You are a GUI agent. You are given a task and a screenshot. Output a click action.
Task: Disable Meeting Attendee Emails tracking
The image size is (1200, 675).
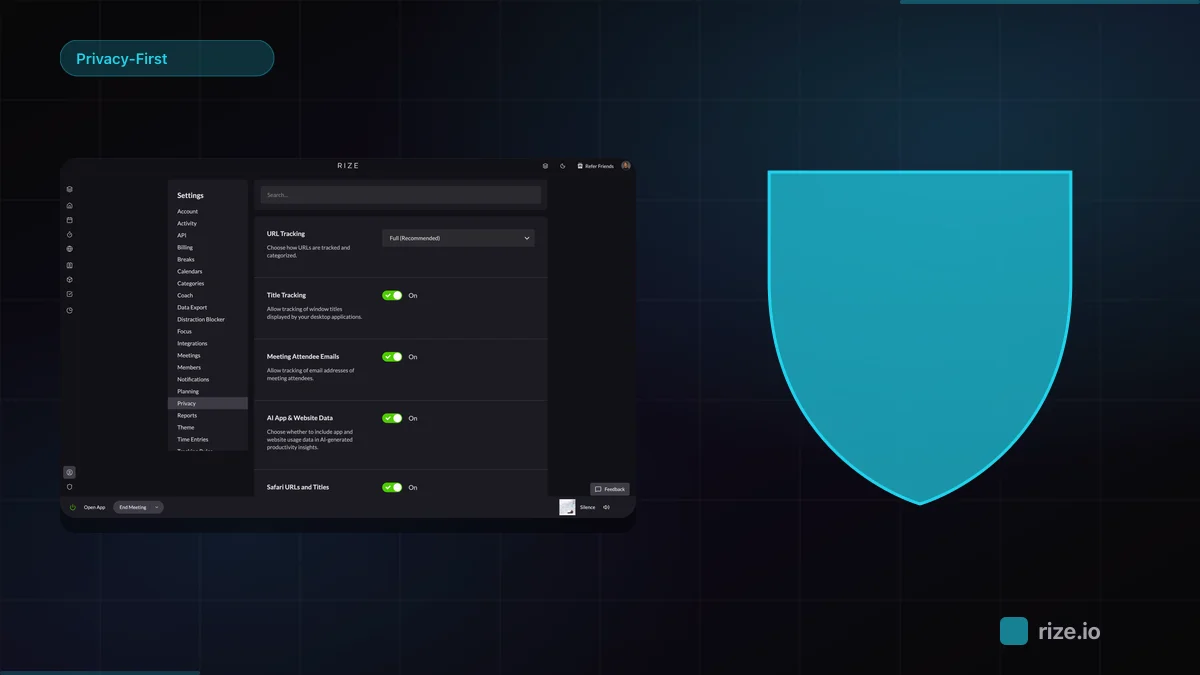point(394,357)
